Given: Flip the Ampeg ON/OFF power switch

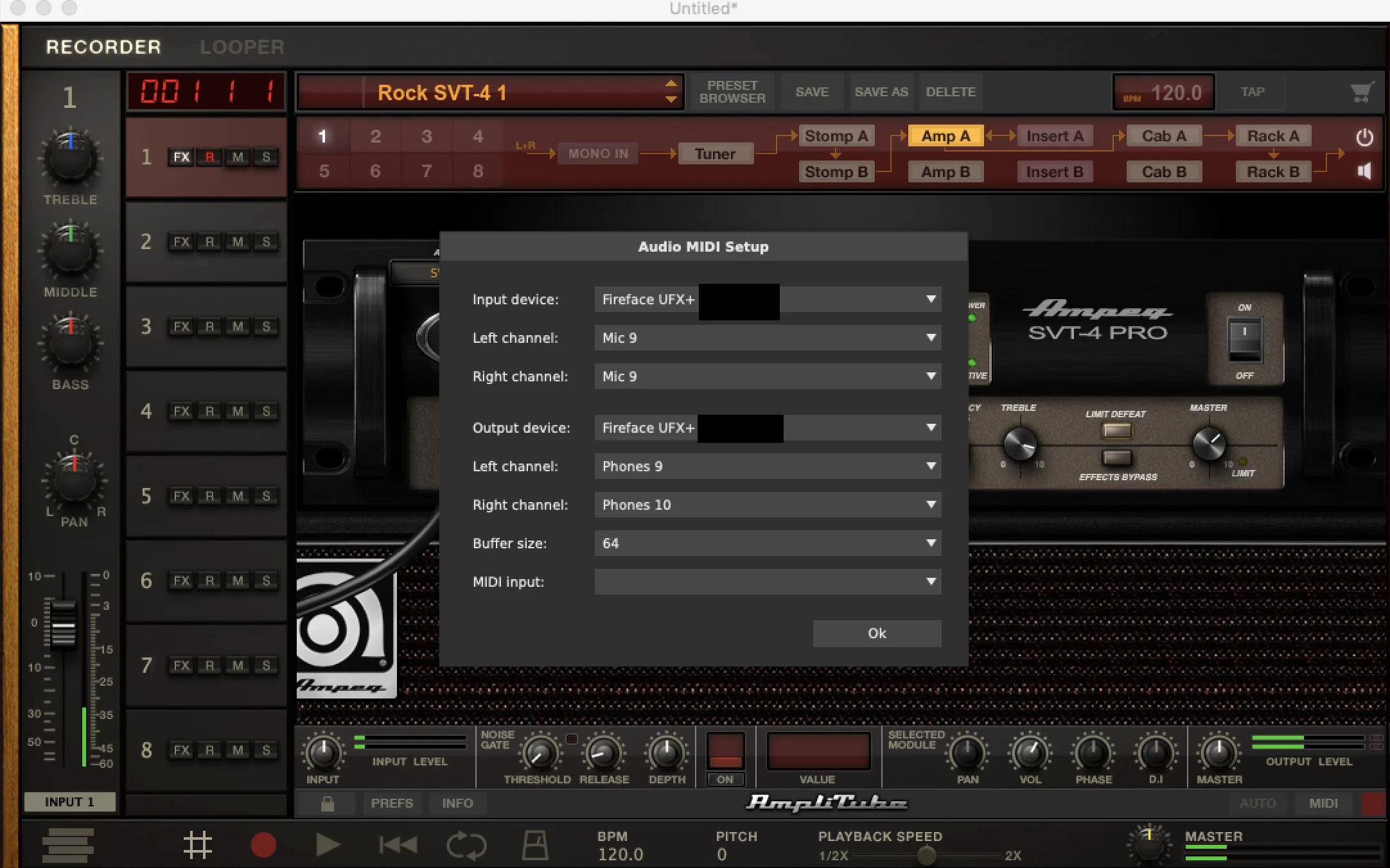Looking at the screenshot, I should pos(1245,340).
